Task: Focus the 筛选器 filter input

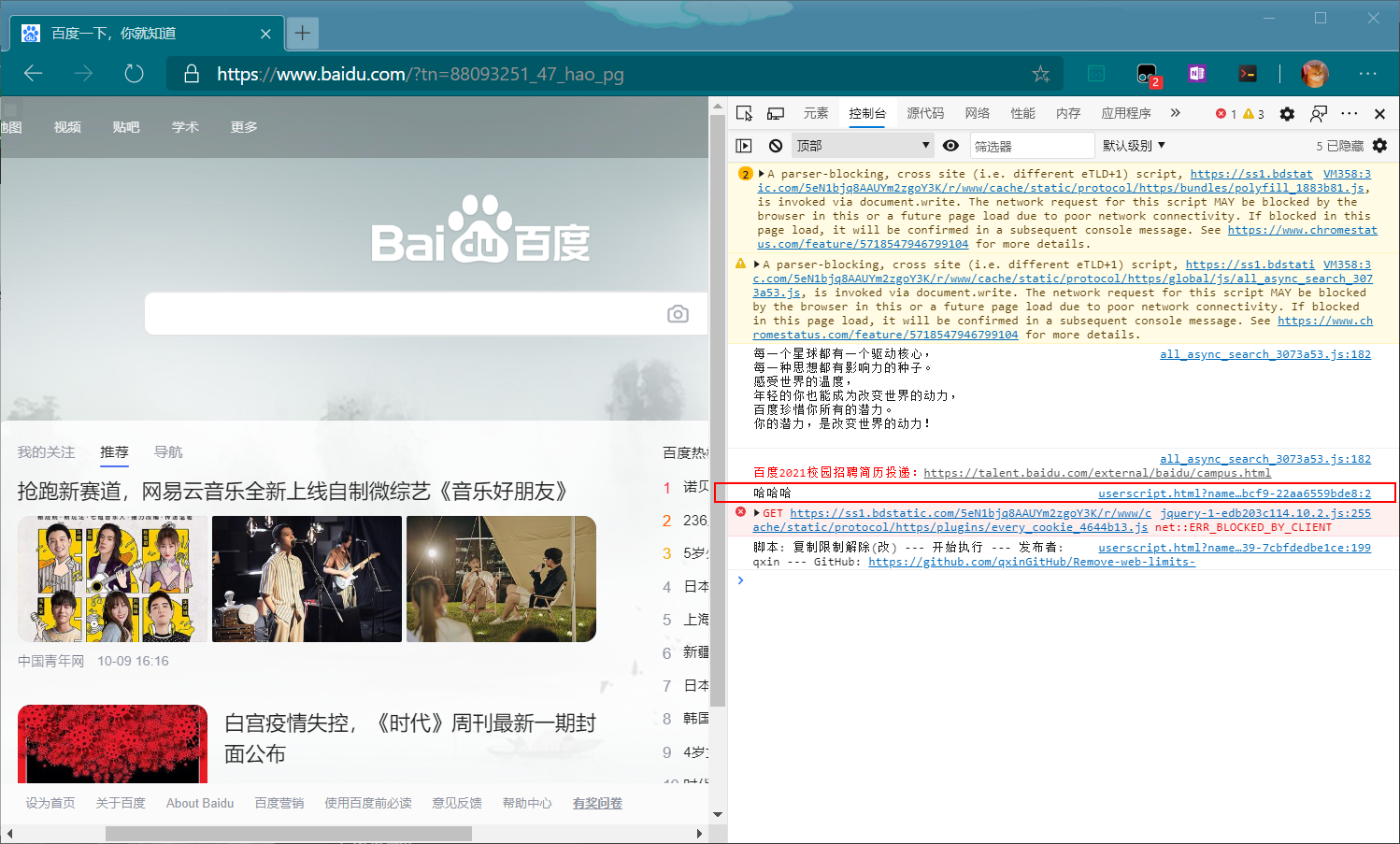Action: pyautogui.click(x=1032, y=146)
